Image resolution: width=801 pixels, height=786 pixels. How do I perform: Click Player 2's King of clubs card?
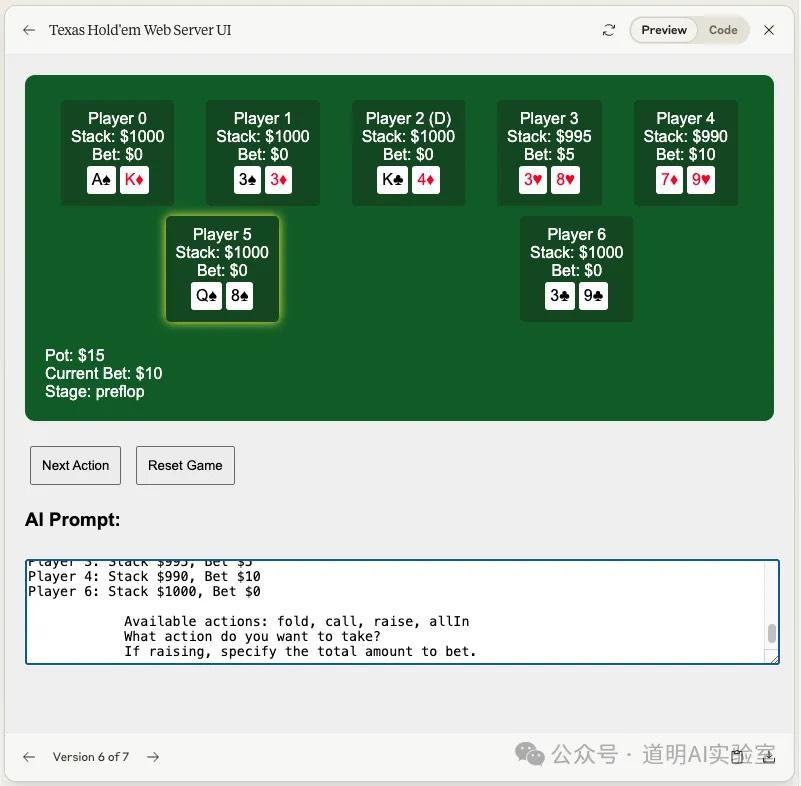tap(392, 180)
